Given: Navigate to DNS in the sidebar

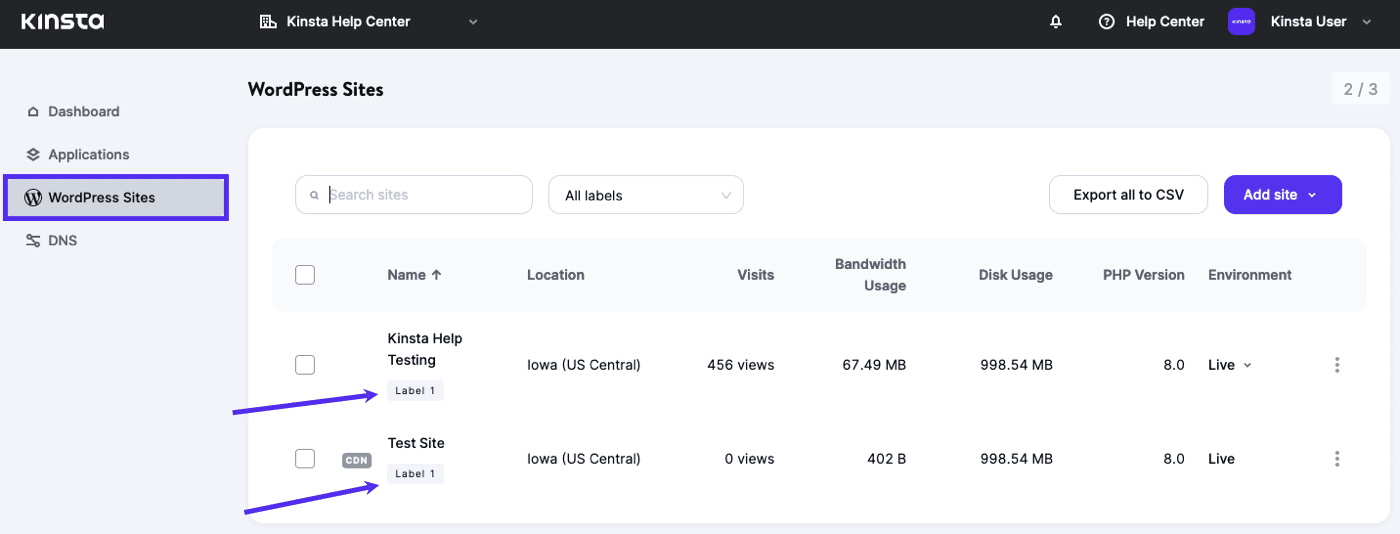Looking at the screenshot, I should point(62,241).
